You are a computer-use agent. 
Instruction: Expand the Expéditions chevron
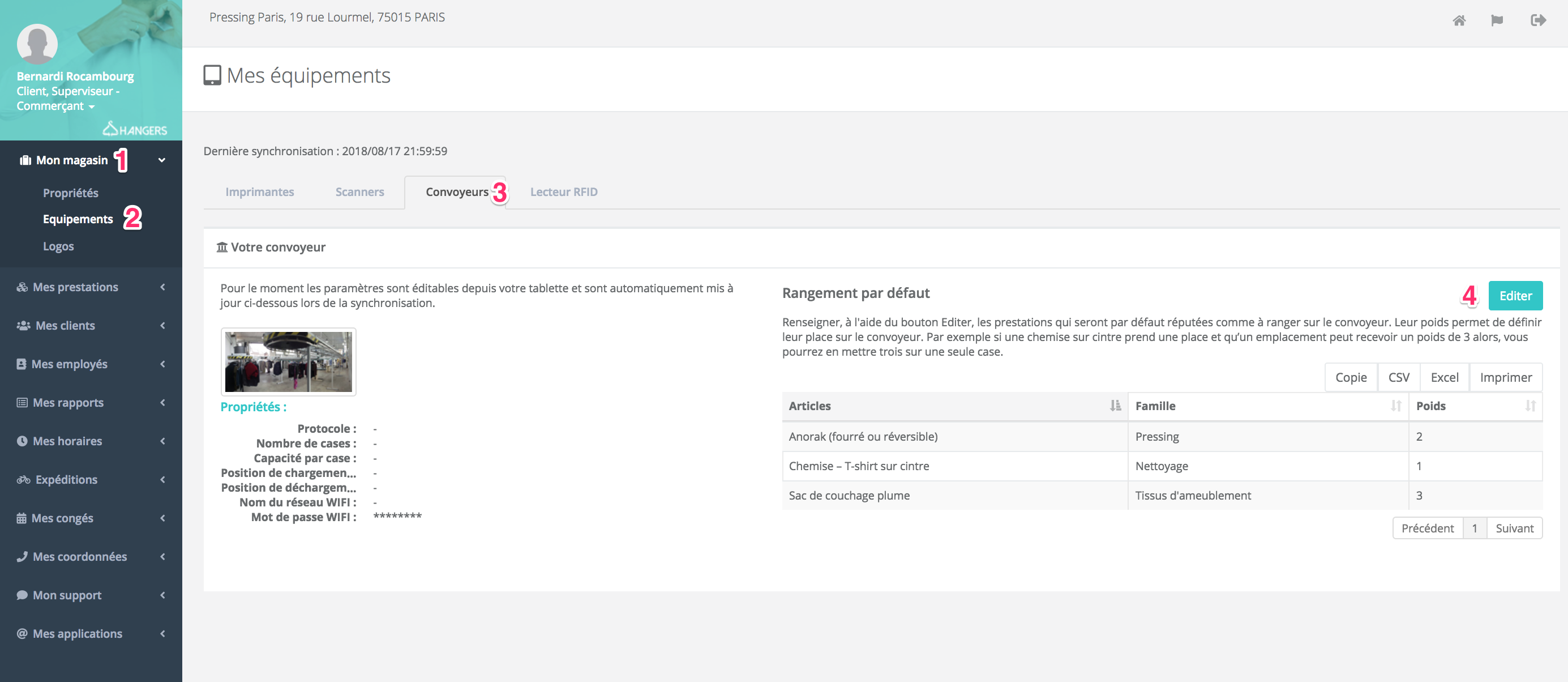[162, 479]
